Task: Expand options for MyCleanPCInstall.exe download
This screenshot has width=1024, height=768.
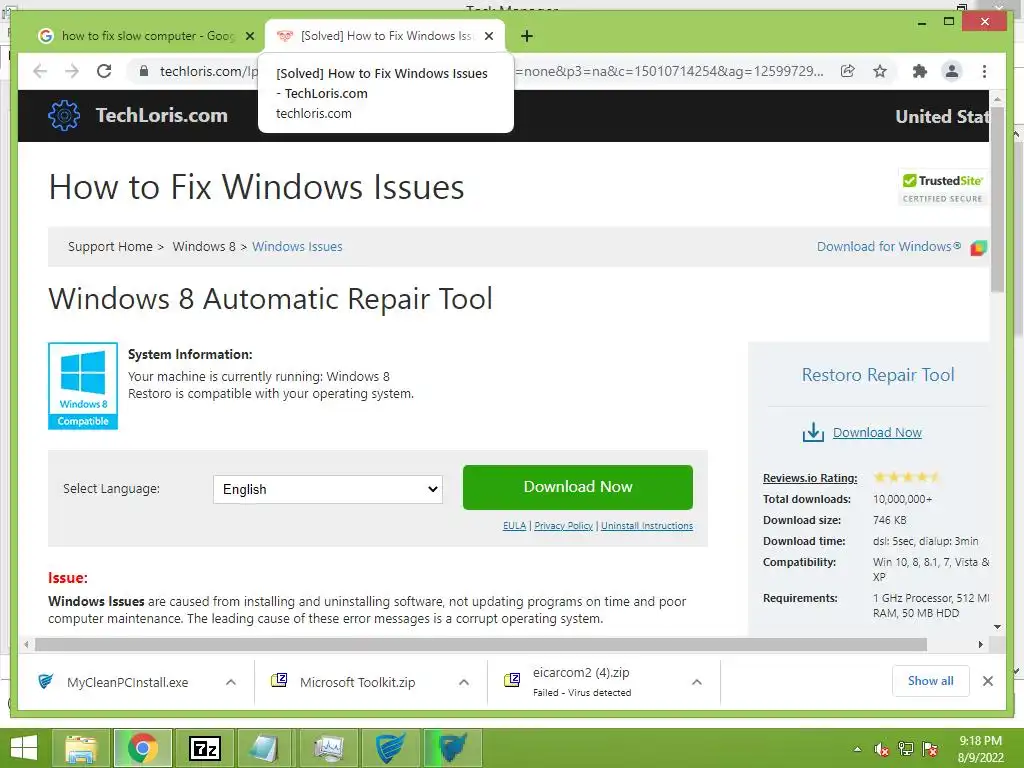Action: [x=231, y=682]
